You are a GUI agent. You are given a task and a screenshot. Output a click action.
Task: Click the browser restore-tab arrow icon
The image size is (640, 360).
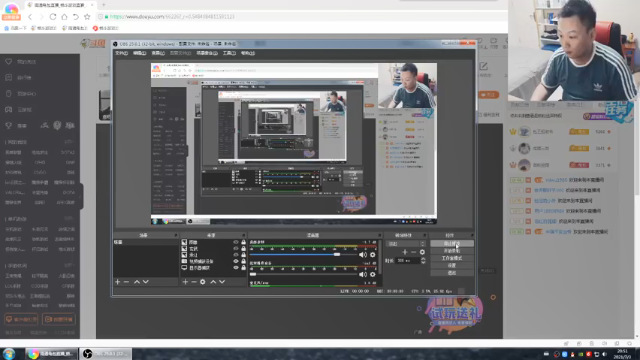click(x=76, y=17)
